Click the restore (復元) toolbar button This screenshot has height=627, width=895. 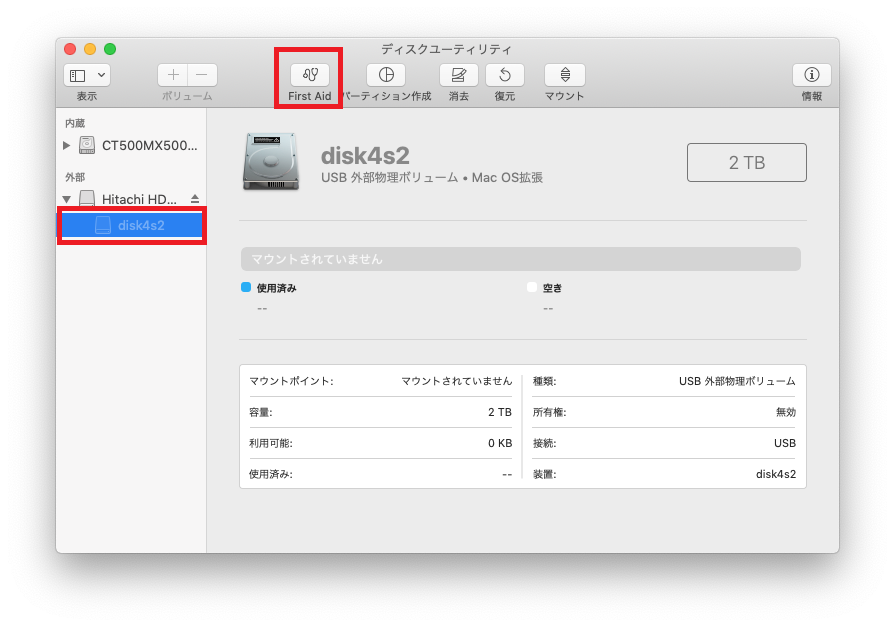[505, 75]
